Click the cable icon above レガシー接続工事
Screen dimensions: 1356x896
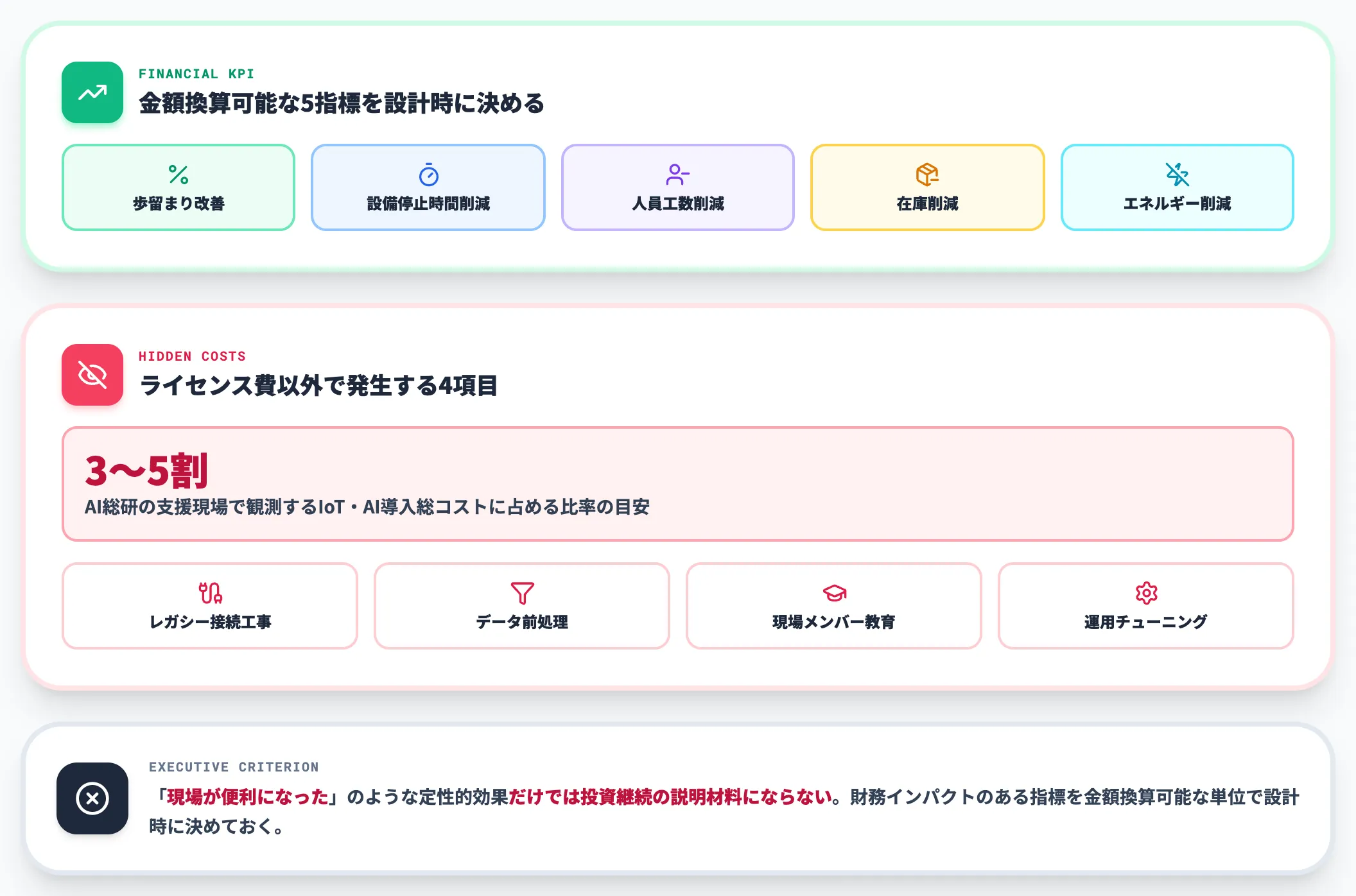210,593
